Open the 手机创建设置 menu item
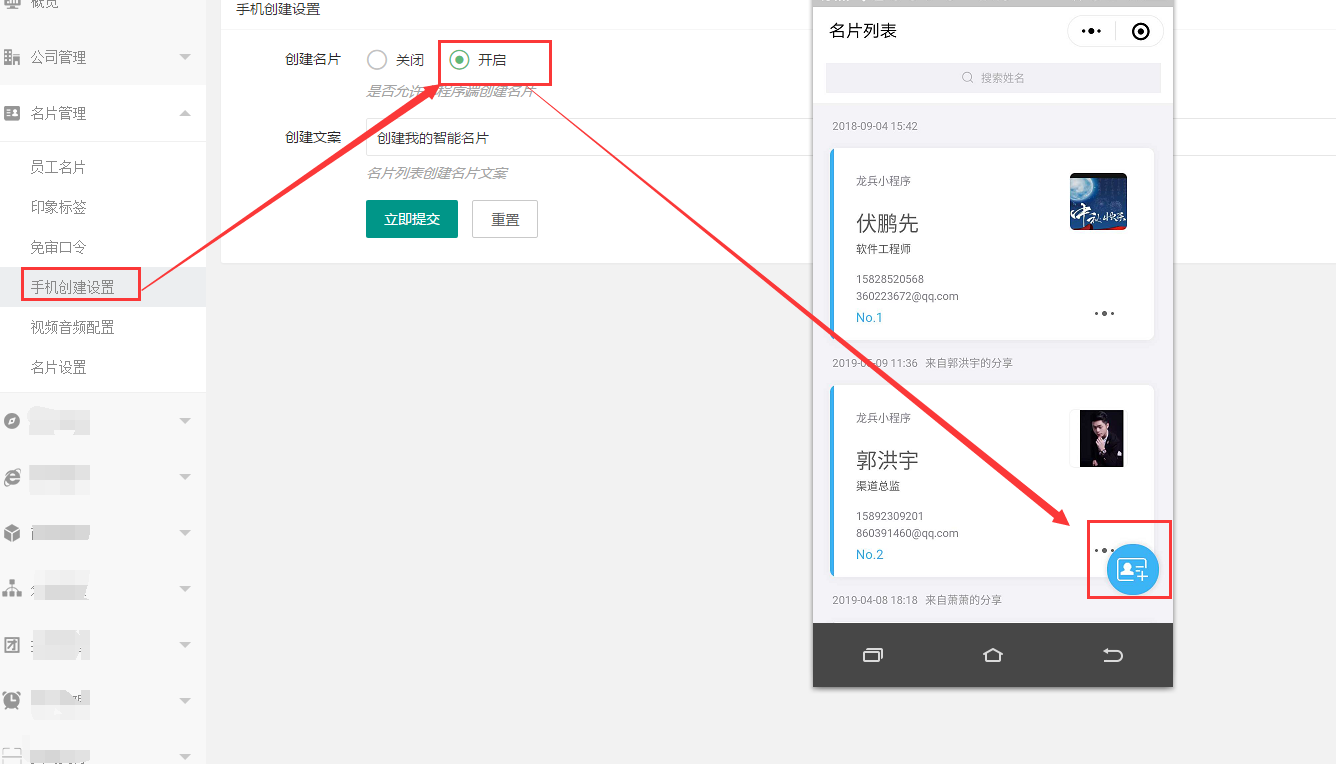 [72, 287]
